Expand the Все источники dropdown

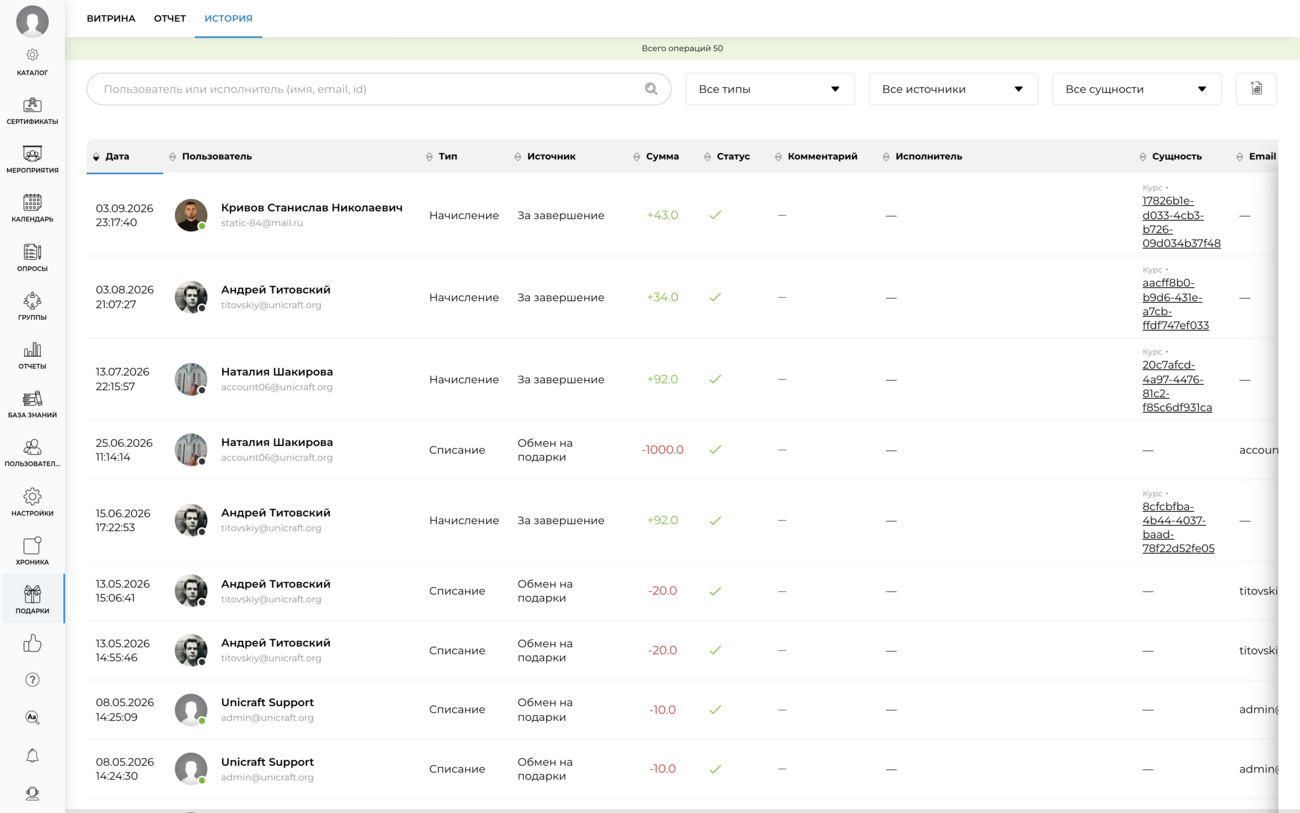[x=953, y=89]
